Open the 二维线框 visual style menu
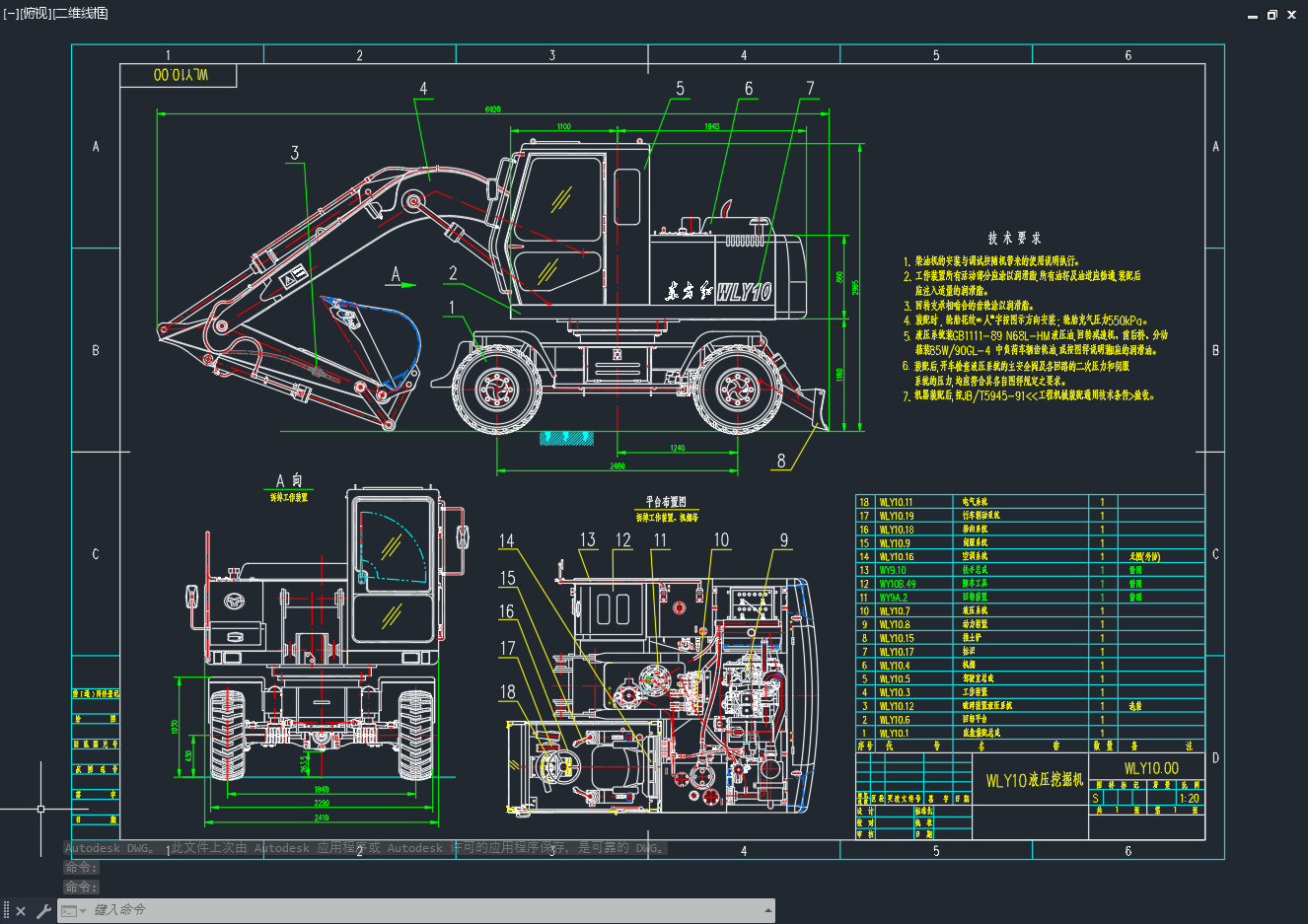The image size is (1308, 924). click(81, 13)
